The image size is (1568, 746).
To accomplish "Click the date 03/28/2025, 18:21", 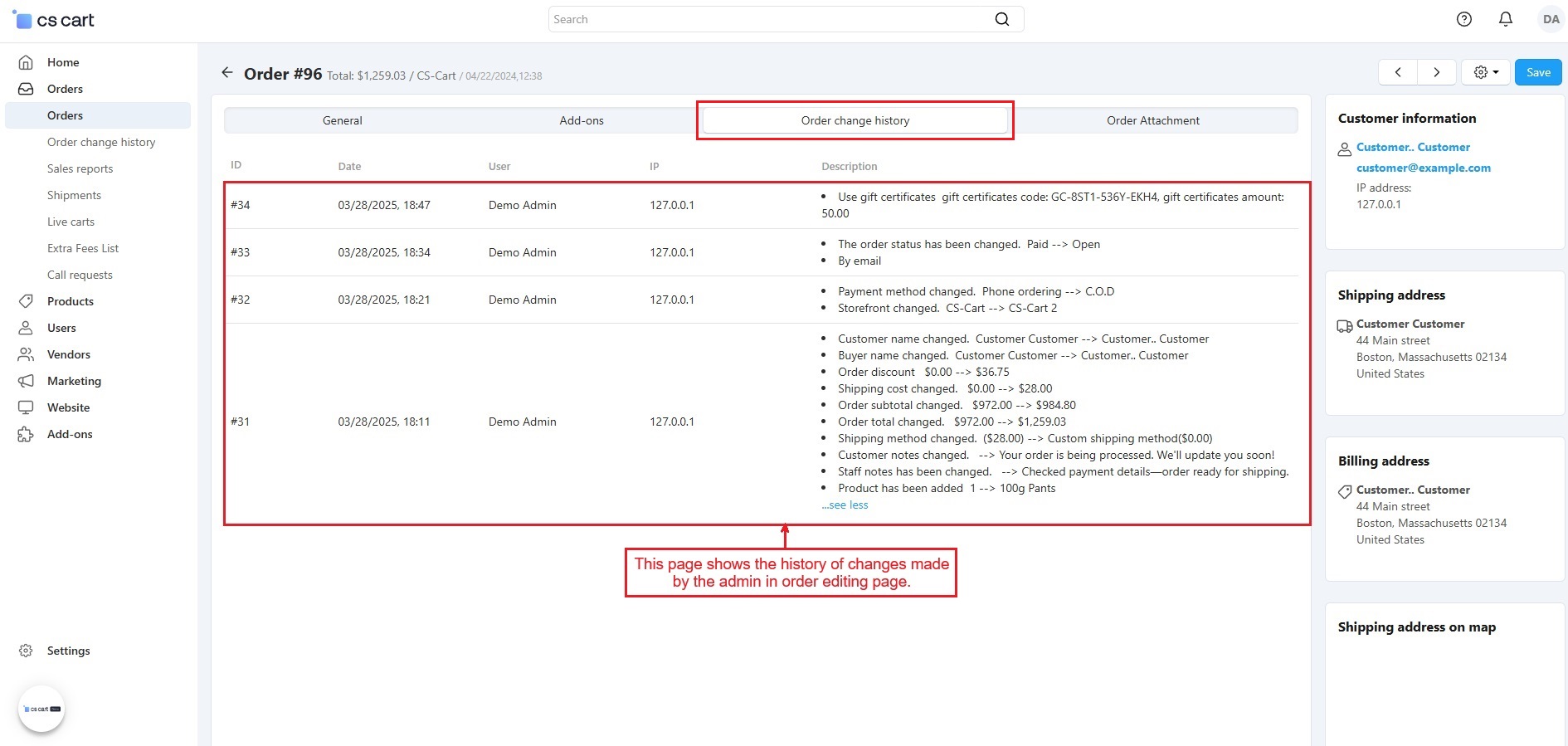I will pyautogui.click(x=384, y=300).
